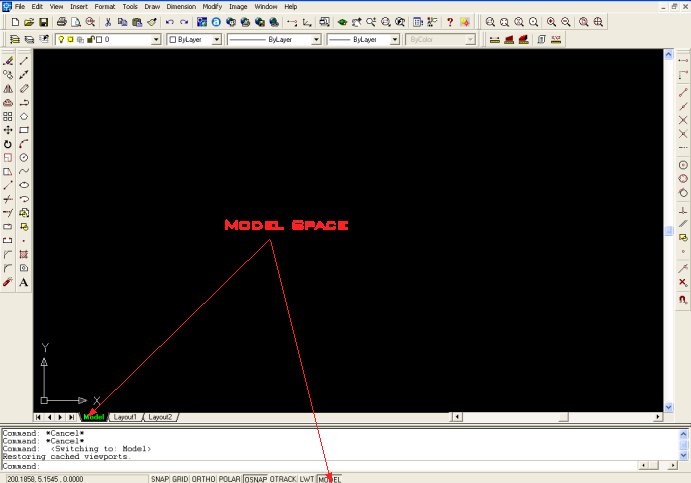The width and height of the screenshot is (691, 483).
Task: Select the Rectangle draw tool
Action: pyautogui.click(x=24, y=130)
